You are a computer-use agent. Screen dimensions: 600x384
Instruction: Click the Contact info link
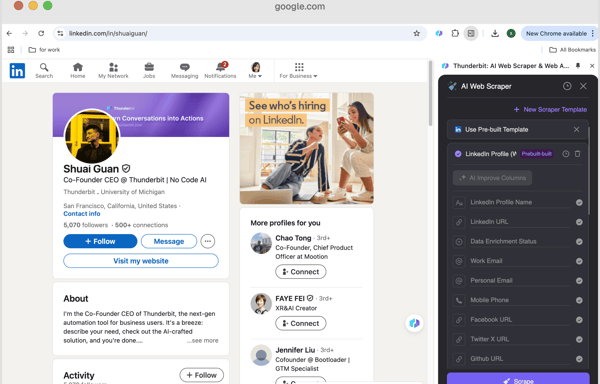coord(82,214)
